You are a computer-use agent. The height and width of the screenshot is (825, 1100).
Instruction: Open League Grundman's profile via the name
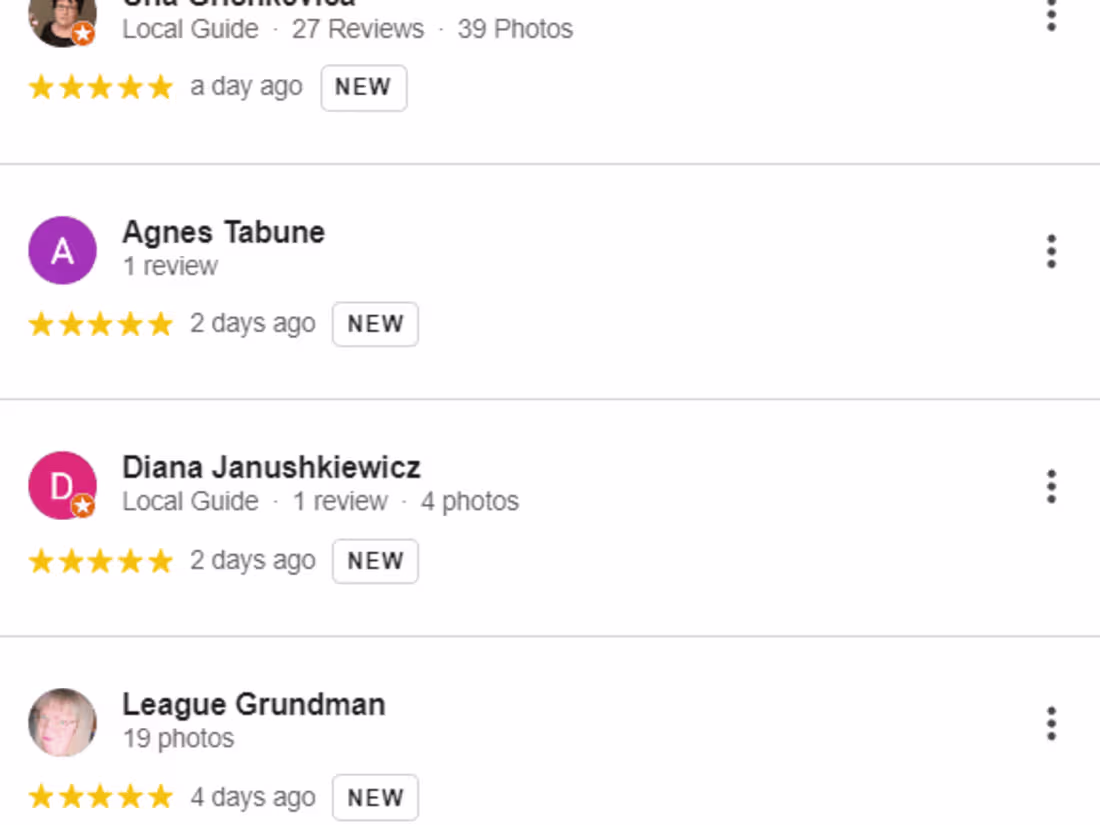(x=253, y=704)
